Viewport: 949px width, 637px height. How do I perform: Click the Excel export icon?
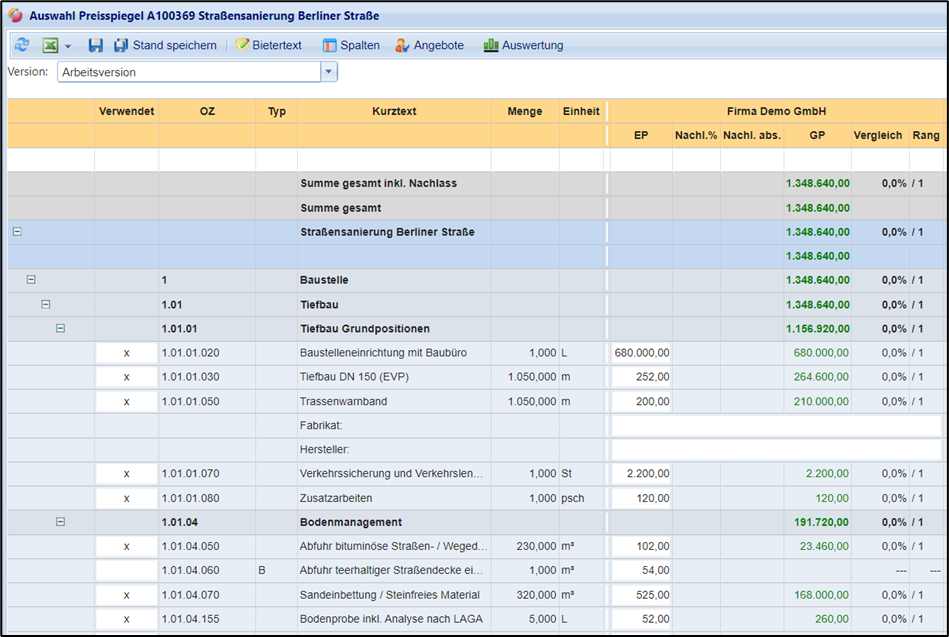click(50, 45)
